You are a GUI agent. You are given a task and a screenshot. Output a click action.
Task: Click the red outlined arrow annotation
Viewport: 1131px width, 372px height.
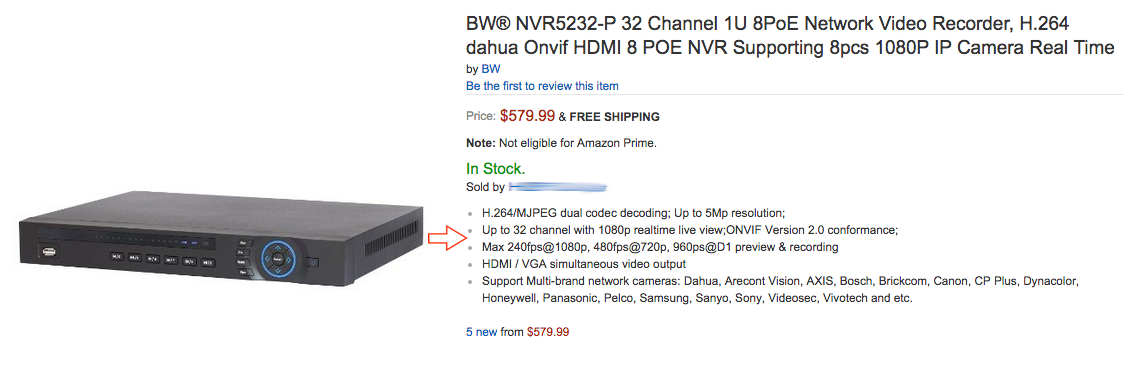pos(445,240)
